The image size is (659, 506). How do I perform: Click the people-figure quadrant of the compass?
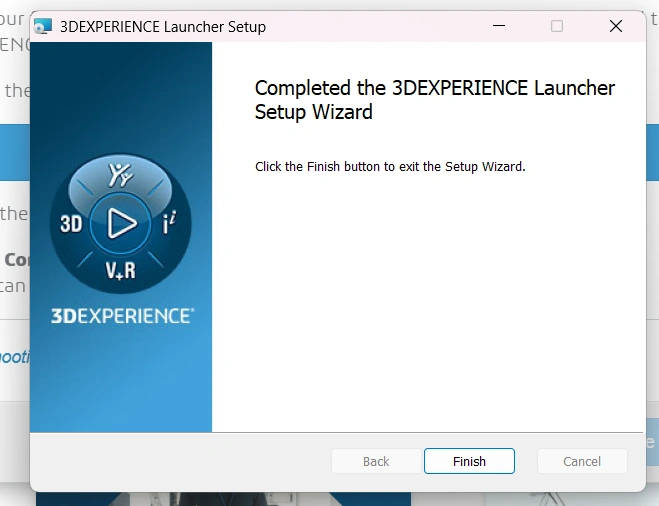pyautogui.click(x=121, y=174)
